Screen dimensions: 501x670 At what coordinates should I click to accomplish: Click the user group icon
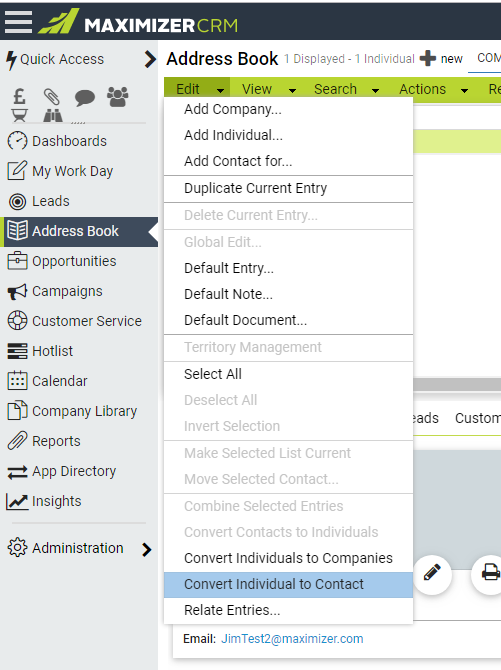point(118,97)
